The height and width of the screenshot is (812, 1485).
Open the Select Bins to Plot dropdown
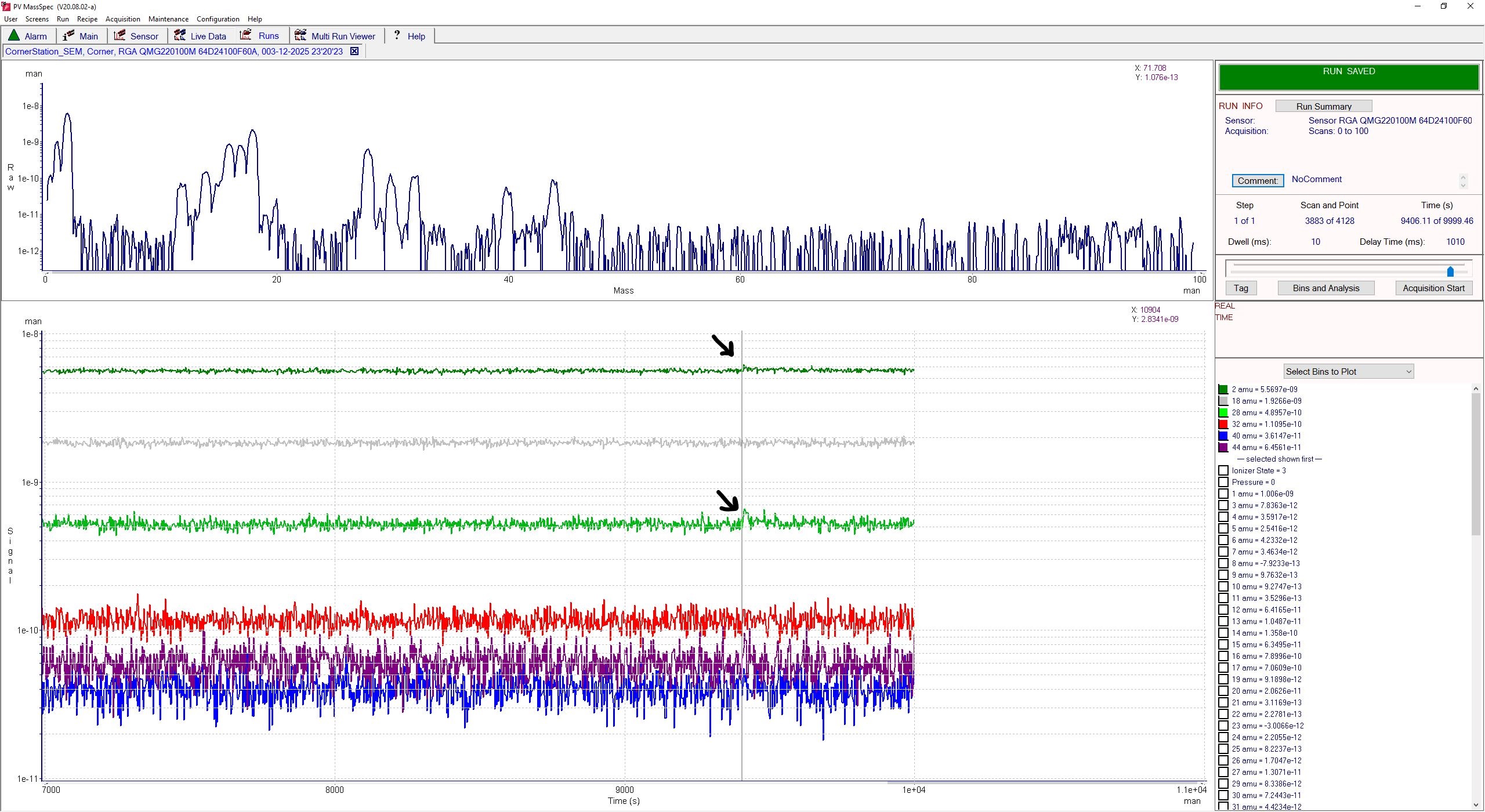[1349, 371]
